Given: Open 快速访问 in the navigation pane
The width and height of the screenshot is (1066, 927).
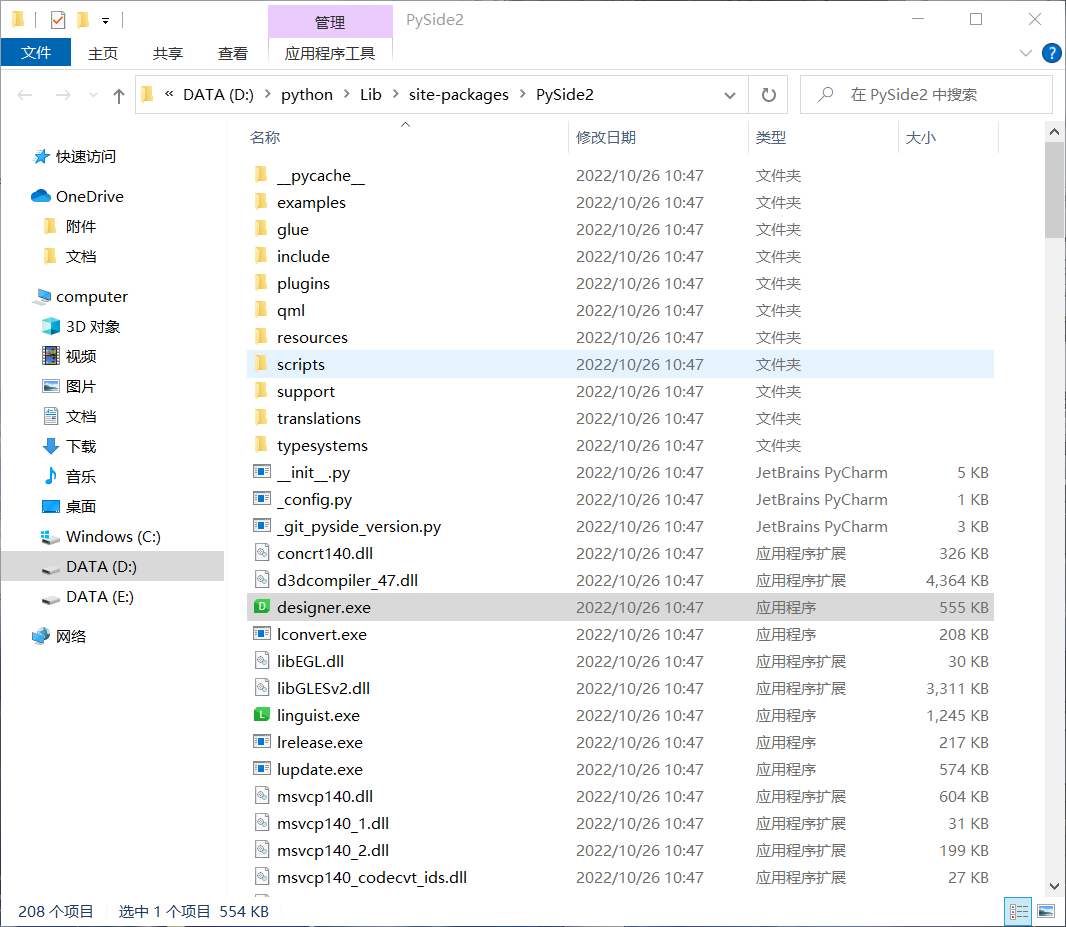Looking at the screenshot, I should tap(85, 156).
